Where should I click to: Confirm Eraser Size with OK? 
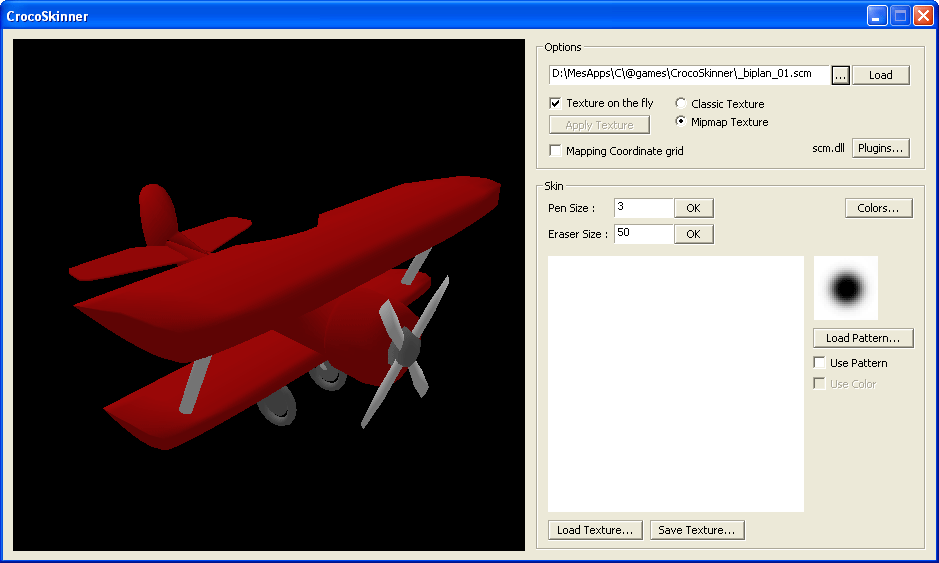[x=693, y=234]
